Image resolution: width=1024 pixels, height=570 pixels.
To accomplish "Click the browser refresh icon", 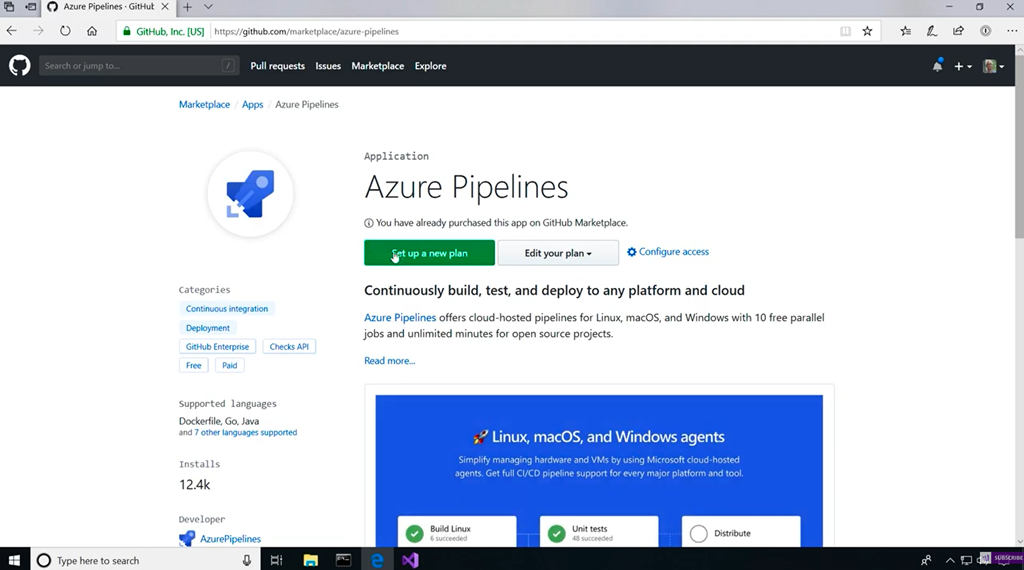I will click(65, 31).
